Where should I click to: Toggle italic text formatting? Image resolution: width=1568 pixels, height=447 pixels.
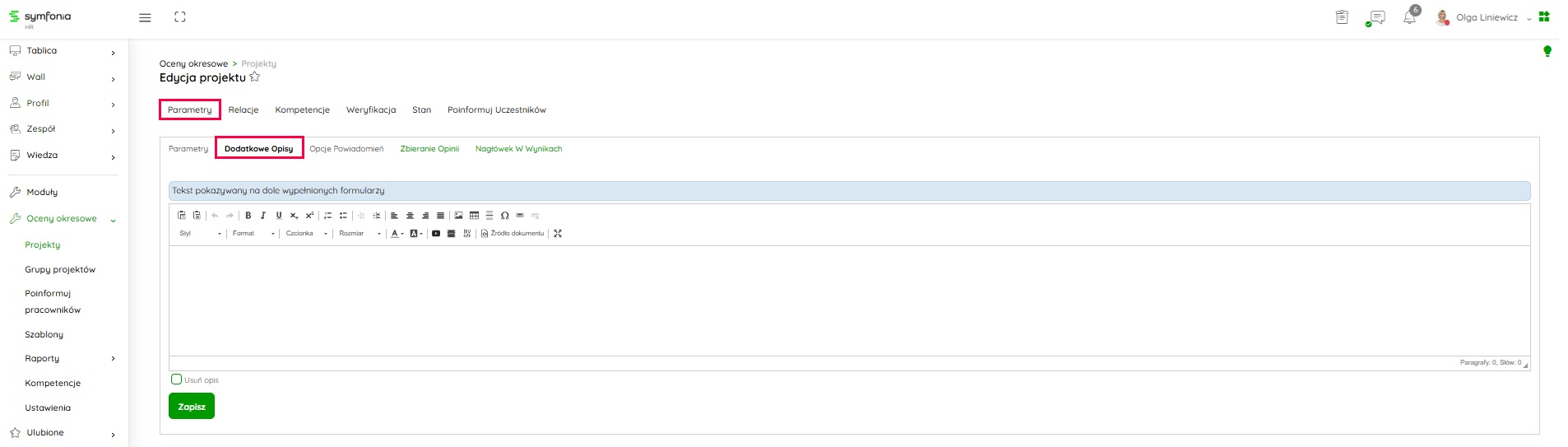coord(263,216)
